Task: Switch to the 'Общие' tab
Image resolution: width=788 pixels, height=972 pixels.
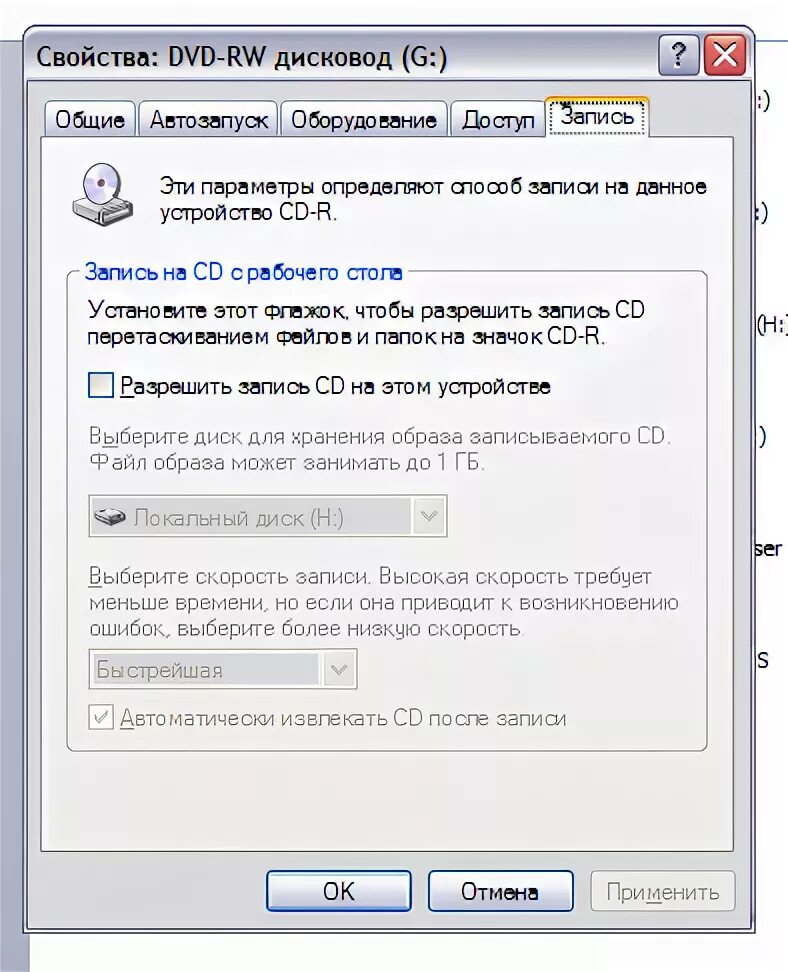Action: (90, 119)
